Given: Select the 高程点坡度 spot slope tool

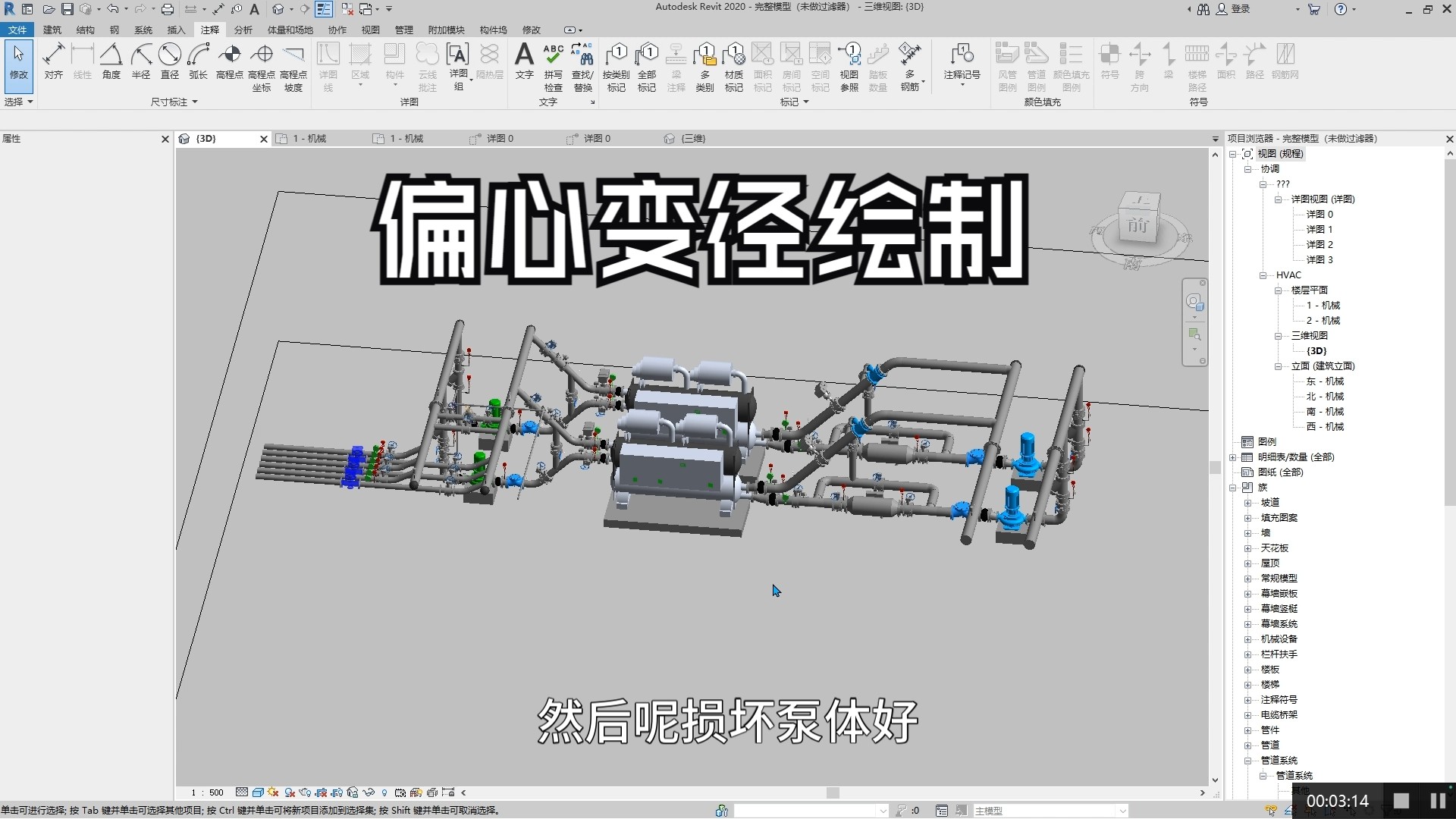Looking at the screenshot, I should [x=293, y=67].
